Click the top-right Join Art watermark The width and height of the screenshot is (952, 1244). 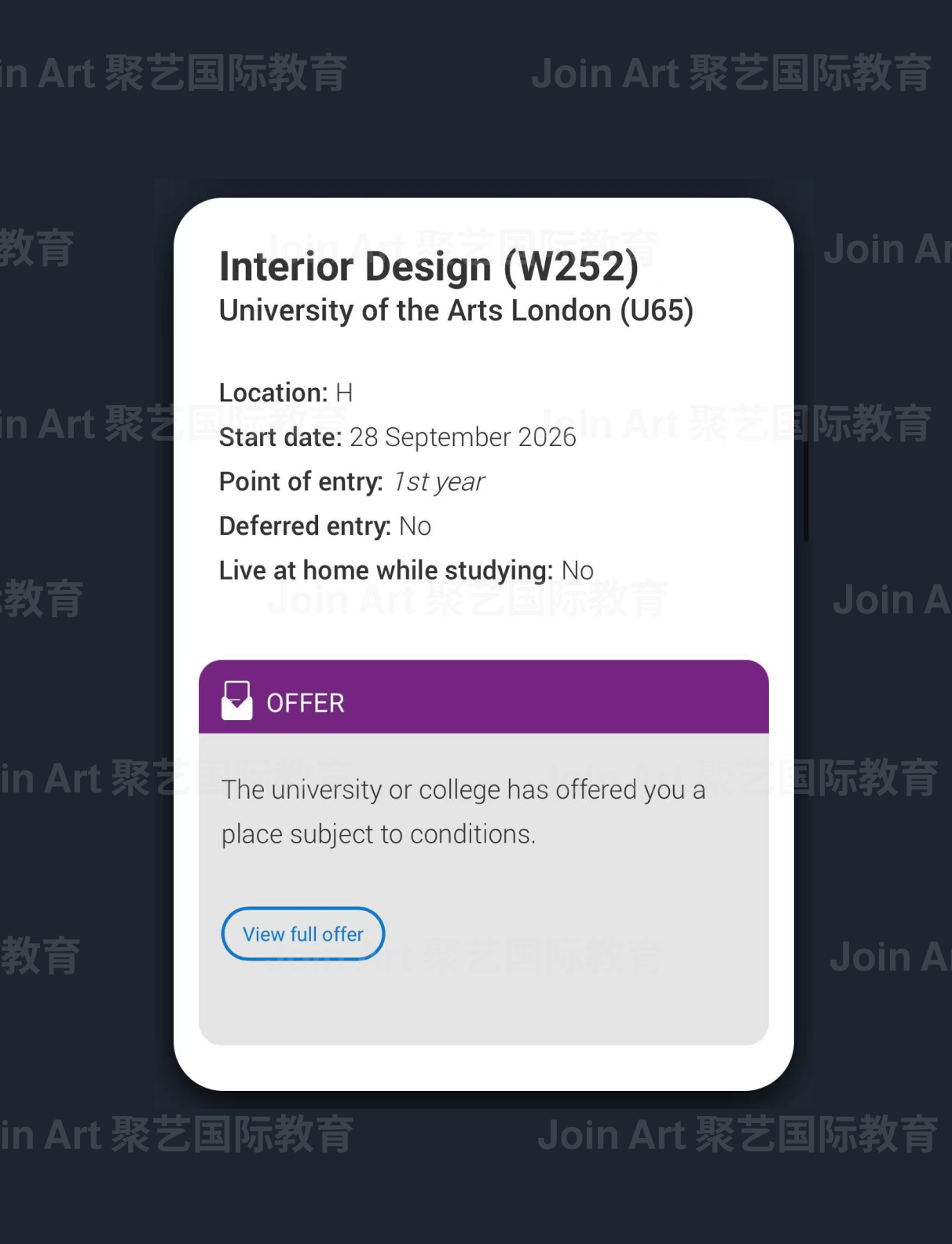pos(731,74)
